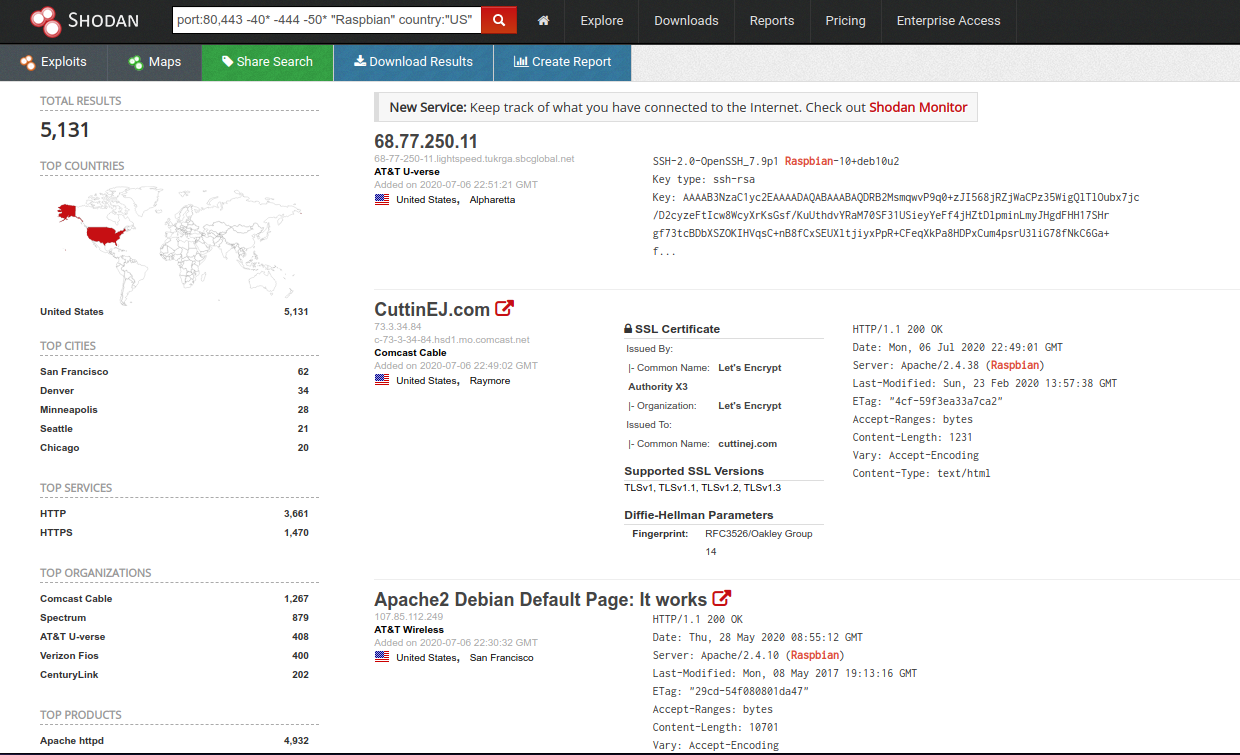Focus the search query input field

click(326, 19)
